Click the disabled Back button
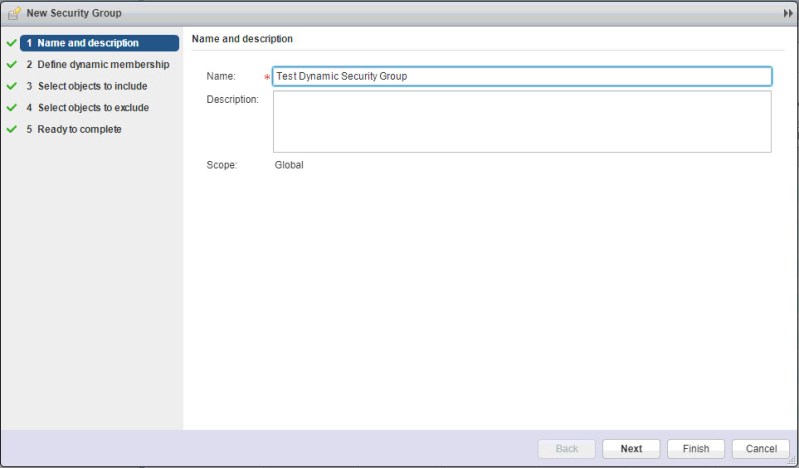This screenshot has height=468, width=799. click(x=566, y=449)
